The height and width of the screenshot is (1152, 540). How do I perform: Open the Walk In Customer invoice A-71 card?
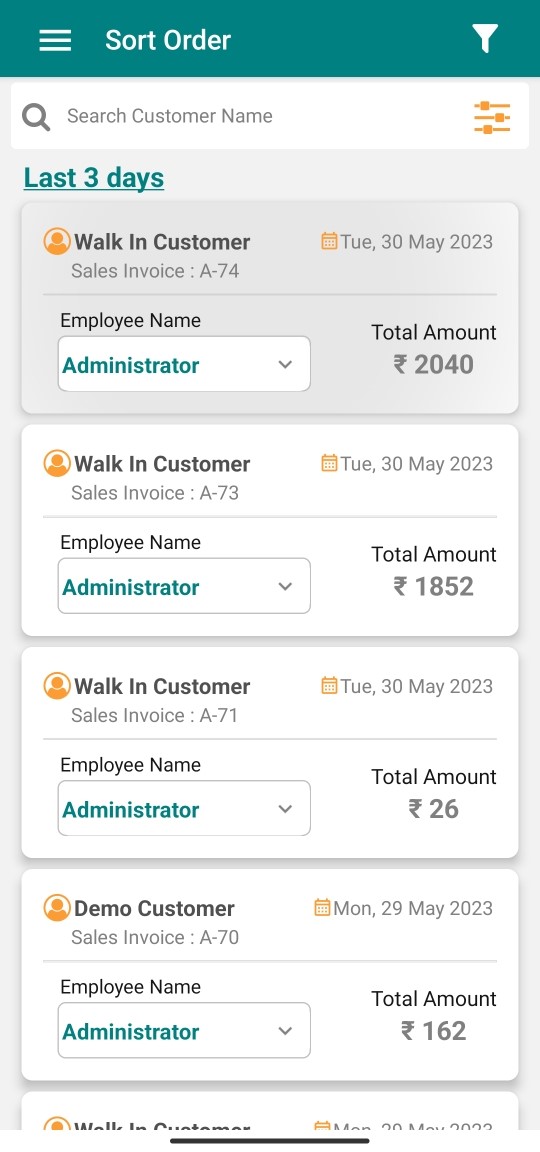click(x=270, y=752)
